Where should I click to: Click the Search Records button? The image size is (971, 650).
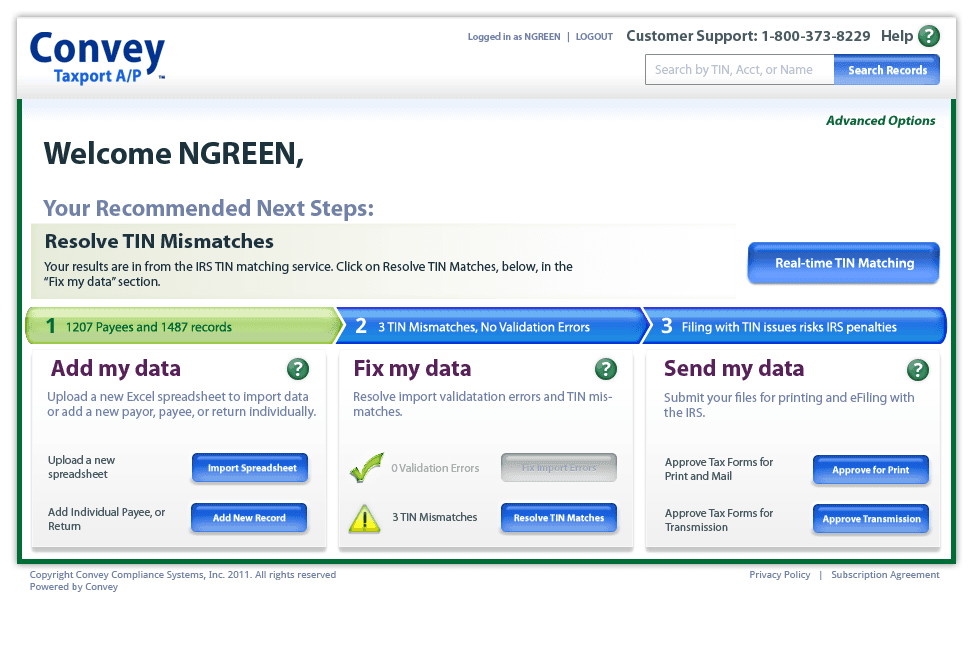pos(887,70)
